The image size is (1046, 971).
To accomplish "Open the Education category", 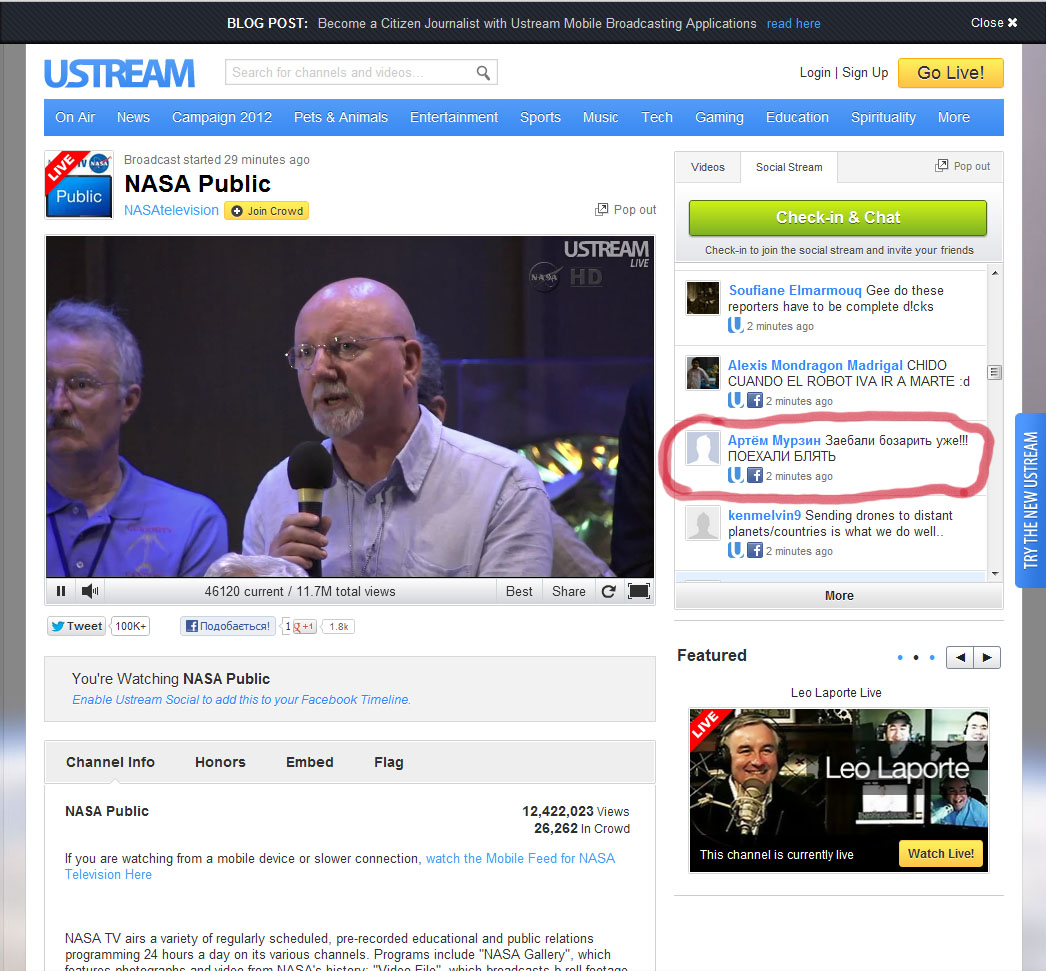I will [797, 117].
